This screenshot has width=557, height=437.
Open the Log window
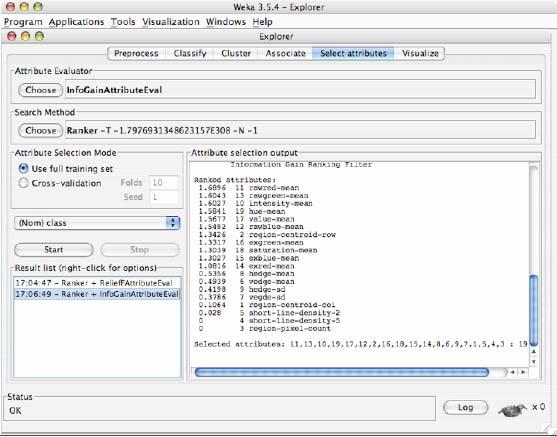coord(465,407)
